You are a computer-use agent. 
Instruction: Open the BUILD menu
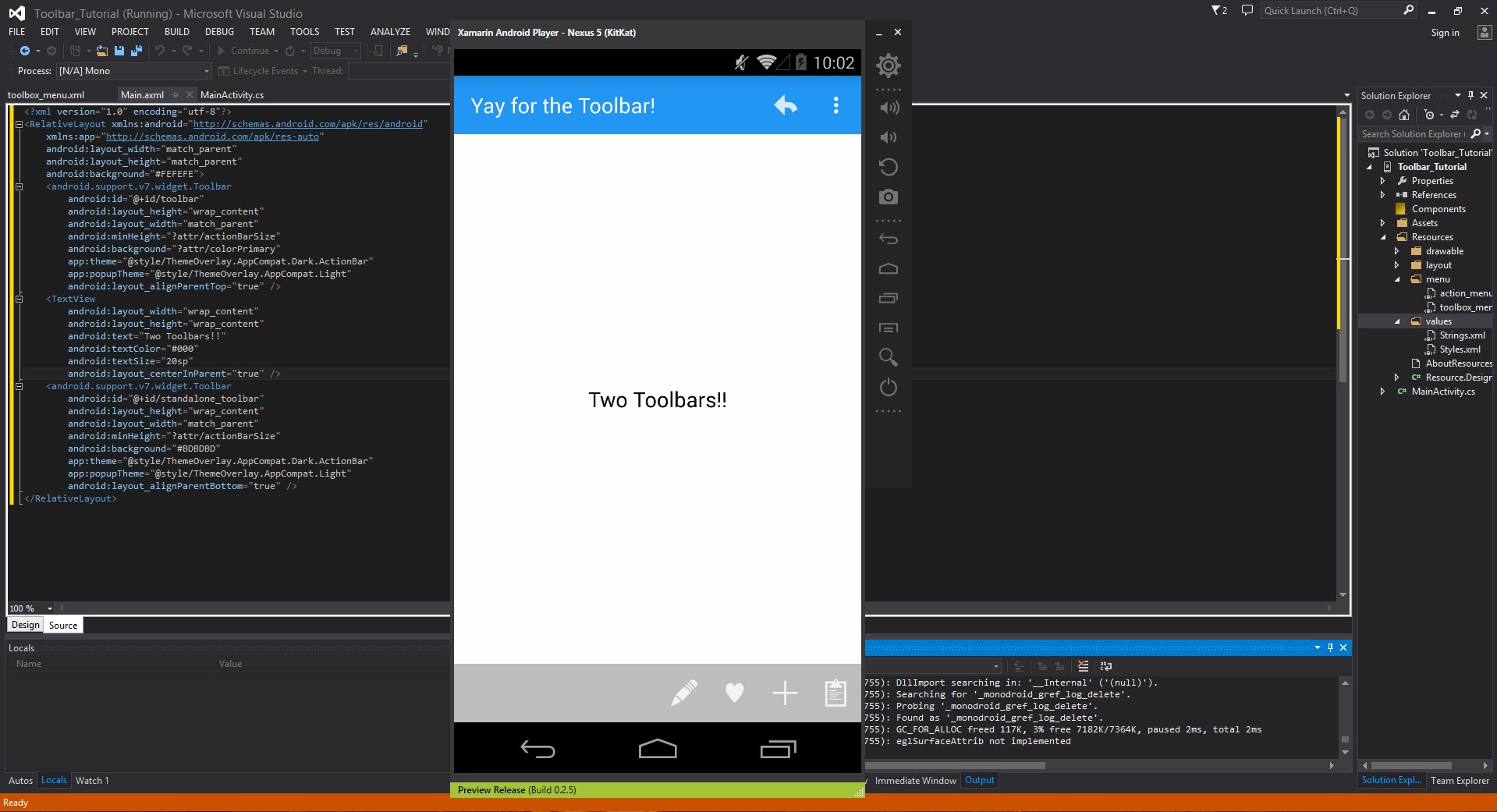click(177, 32)
